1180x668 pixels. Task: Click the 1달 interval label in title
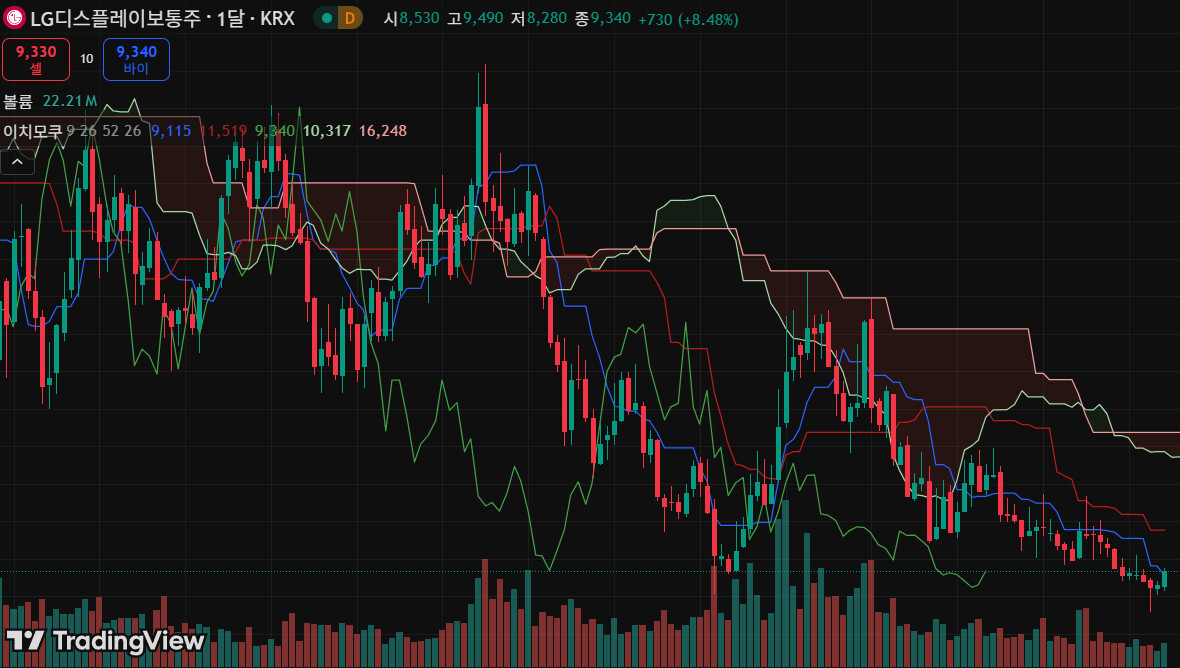(x=230, y=18)
